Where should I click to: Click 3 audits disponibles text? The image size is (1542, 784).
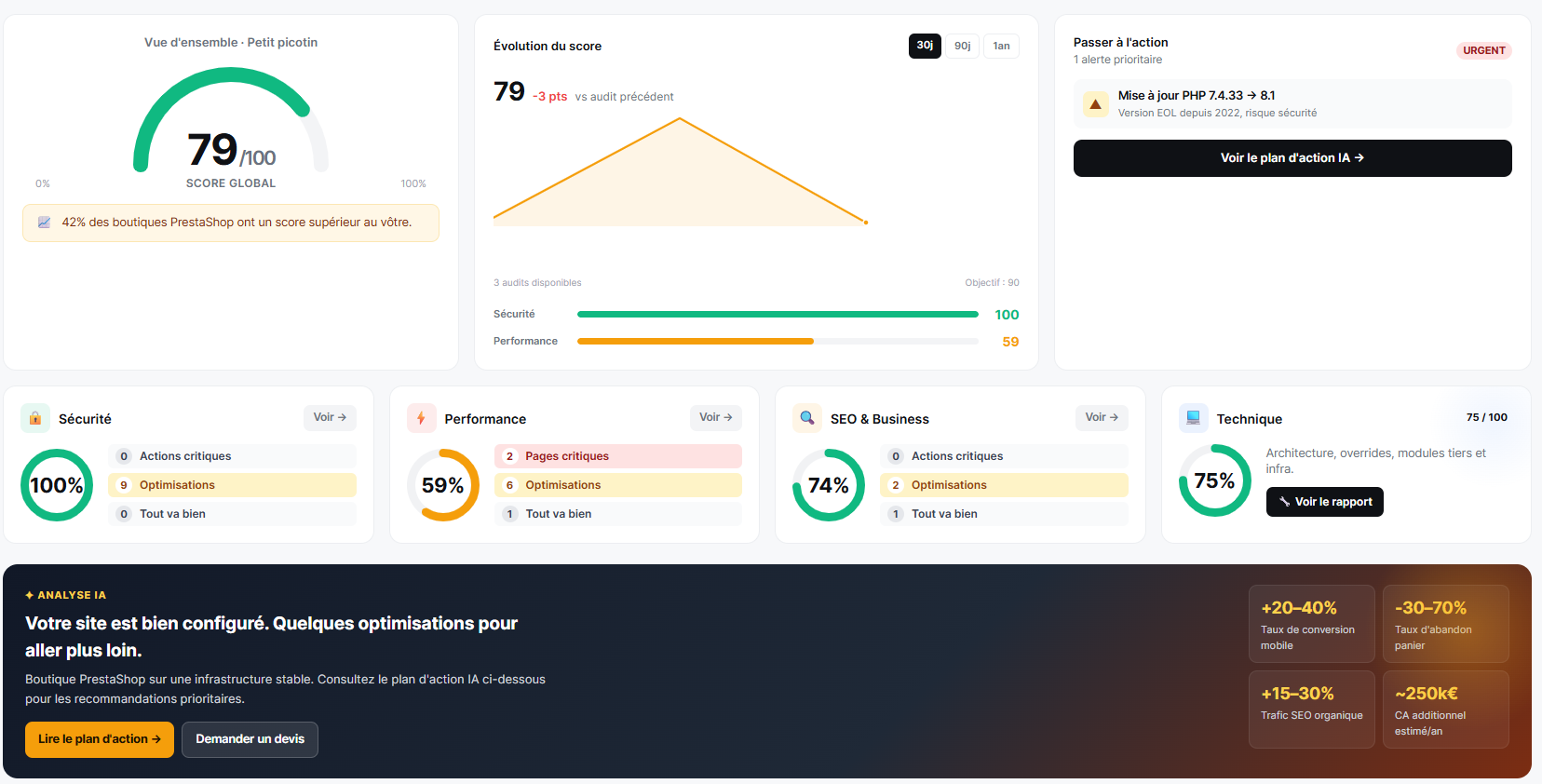(x=537, y=283)
